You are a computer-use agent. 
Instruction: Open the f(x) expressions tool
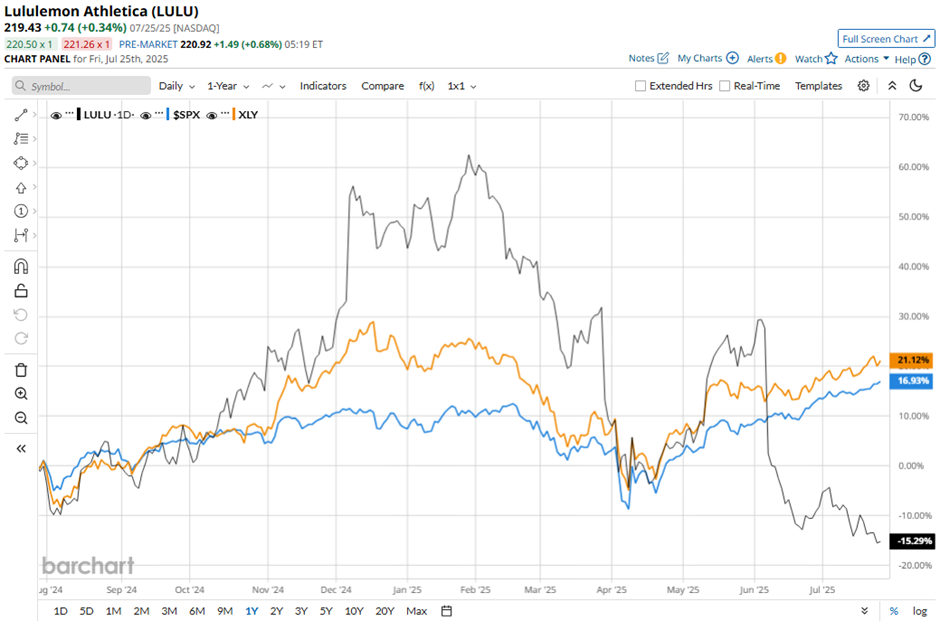[426, 86]
